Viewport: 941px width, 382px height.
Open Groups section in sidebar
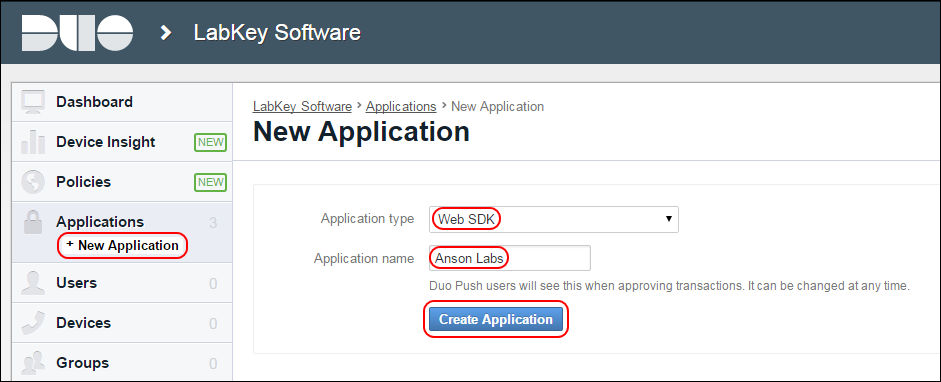(122, 363)
